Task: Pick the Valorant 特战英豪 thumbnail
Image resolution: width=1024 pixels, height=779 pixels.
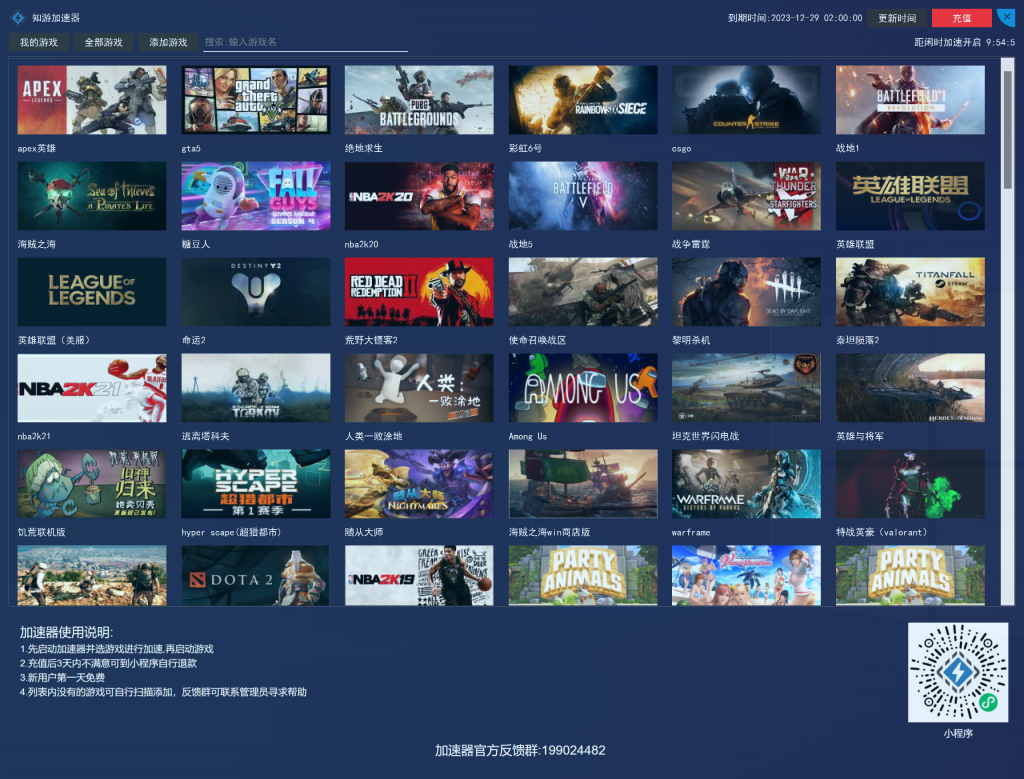Action: (910, 484)
